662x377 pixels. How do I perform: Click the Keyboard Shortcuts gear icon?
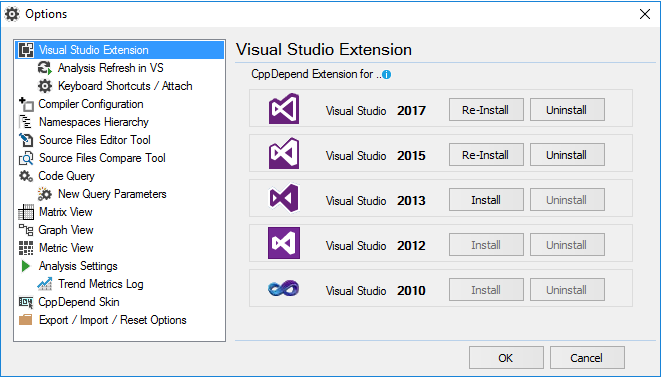point(45,86)
